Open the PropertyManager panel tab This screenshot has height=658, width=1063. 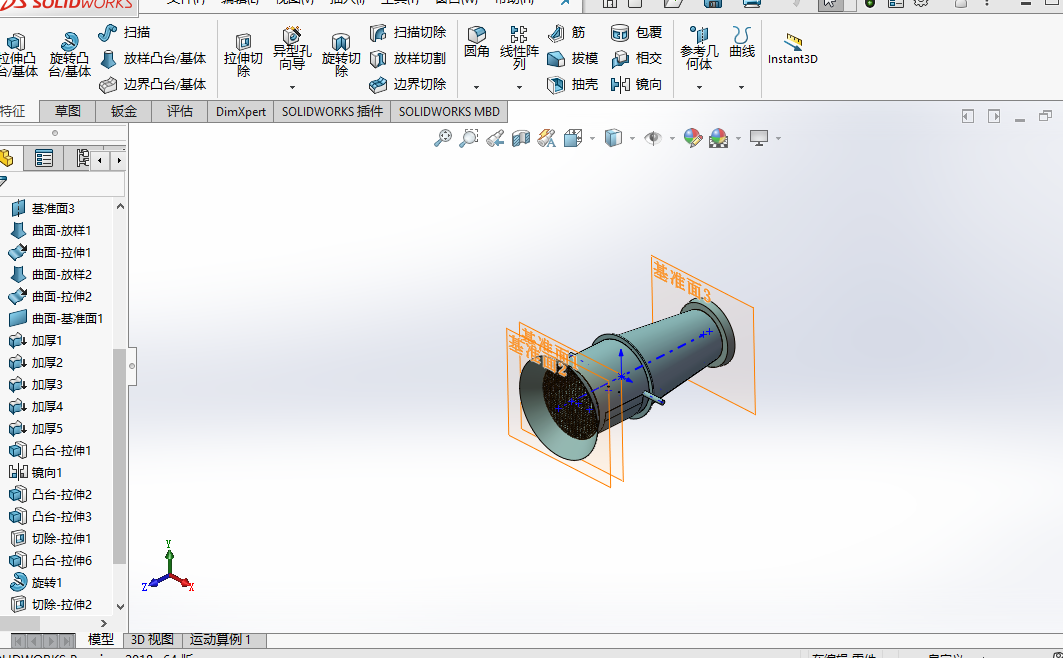tap(44, 158)
